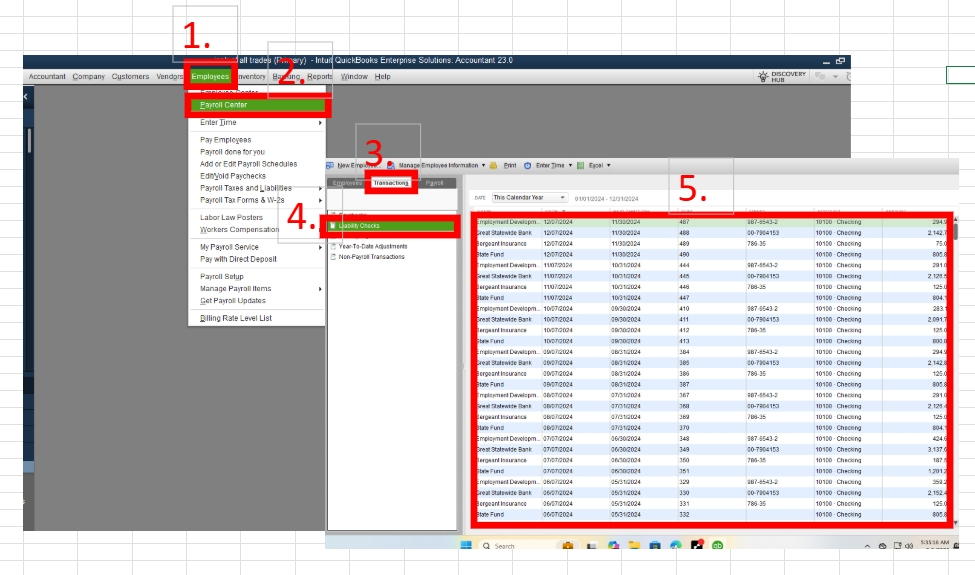
Task: Choose Pay with Direct Deposit
Action: 238,259
